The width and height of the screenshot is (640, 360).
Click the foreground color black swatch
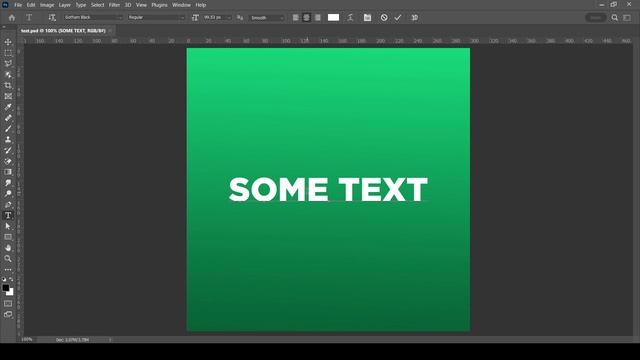(6, 288)
